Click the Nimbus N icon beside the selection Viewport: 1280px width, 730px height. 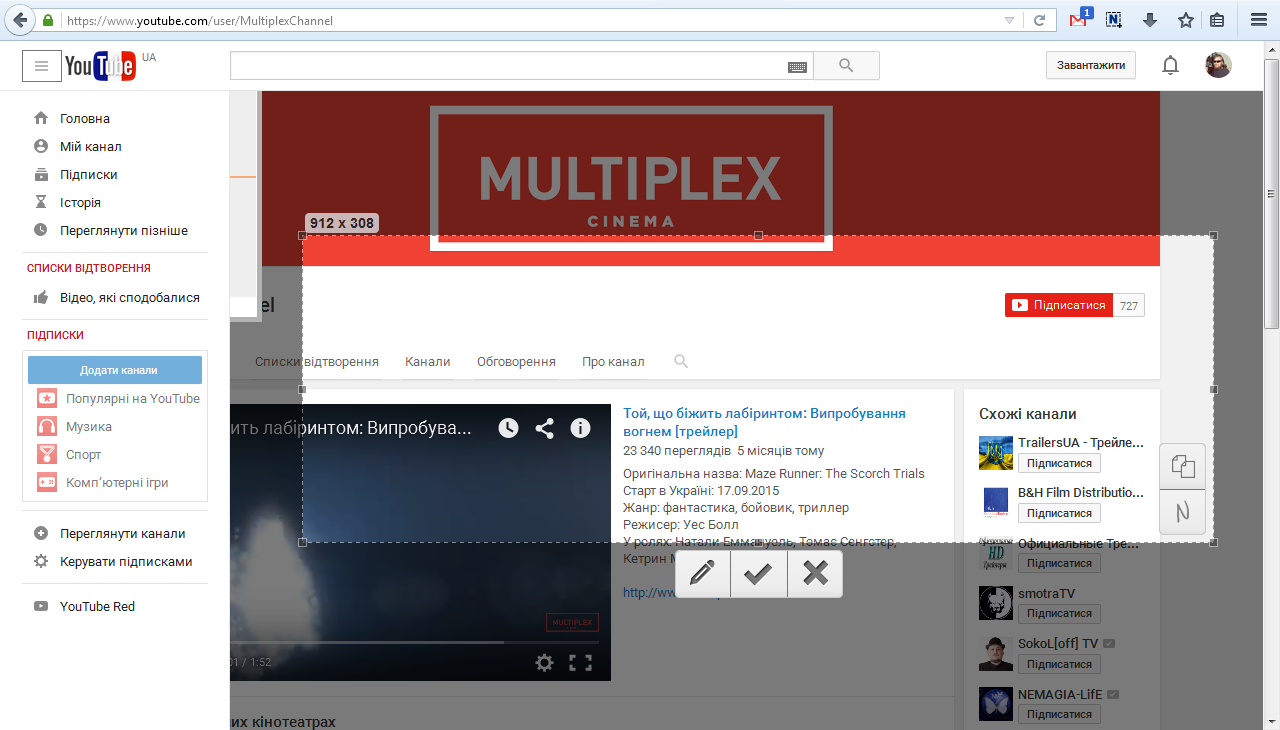click(1183, 512)
